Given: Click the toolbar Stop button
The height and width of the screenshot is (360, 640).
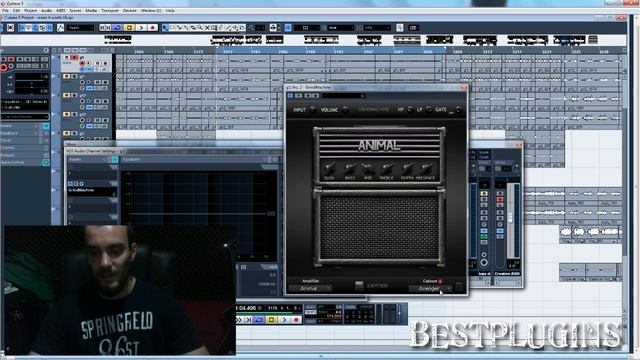Looking at the screenshot, I should (x=129, y=28).
